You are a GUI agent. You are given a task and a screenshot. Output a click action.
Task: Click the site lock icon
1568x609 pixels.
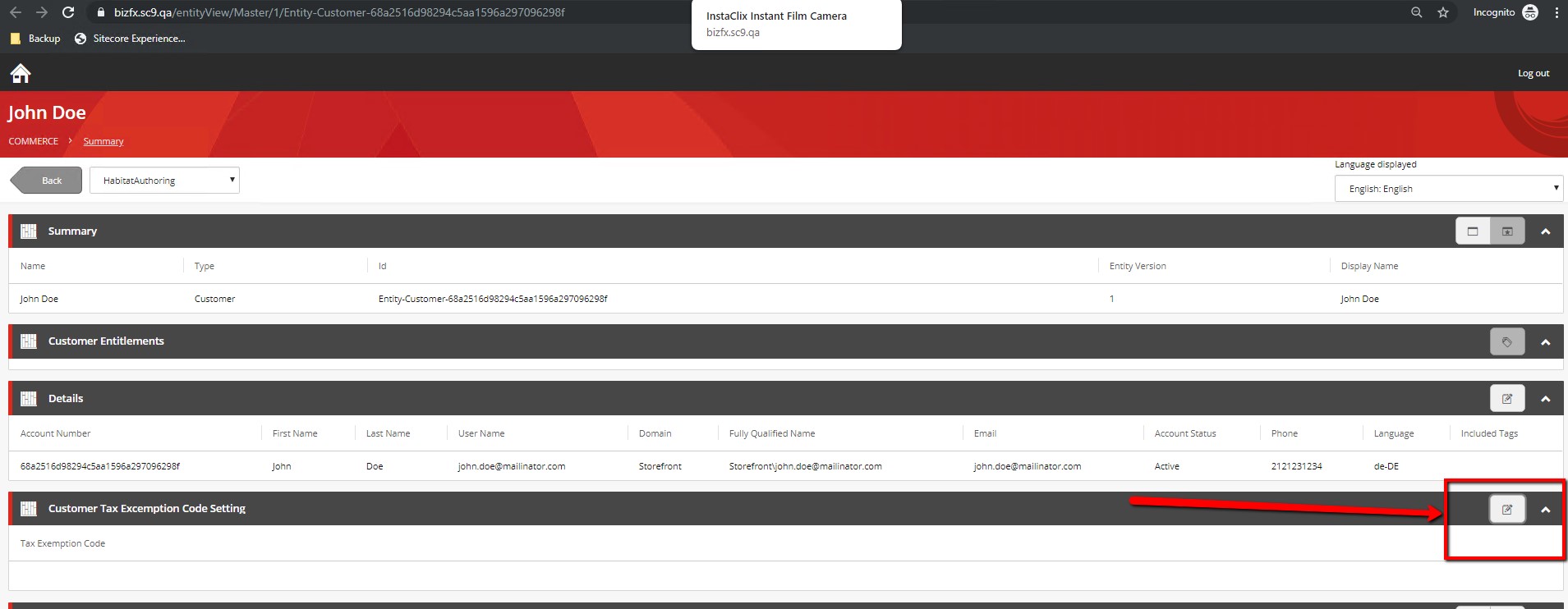(100, 12)
